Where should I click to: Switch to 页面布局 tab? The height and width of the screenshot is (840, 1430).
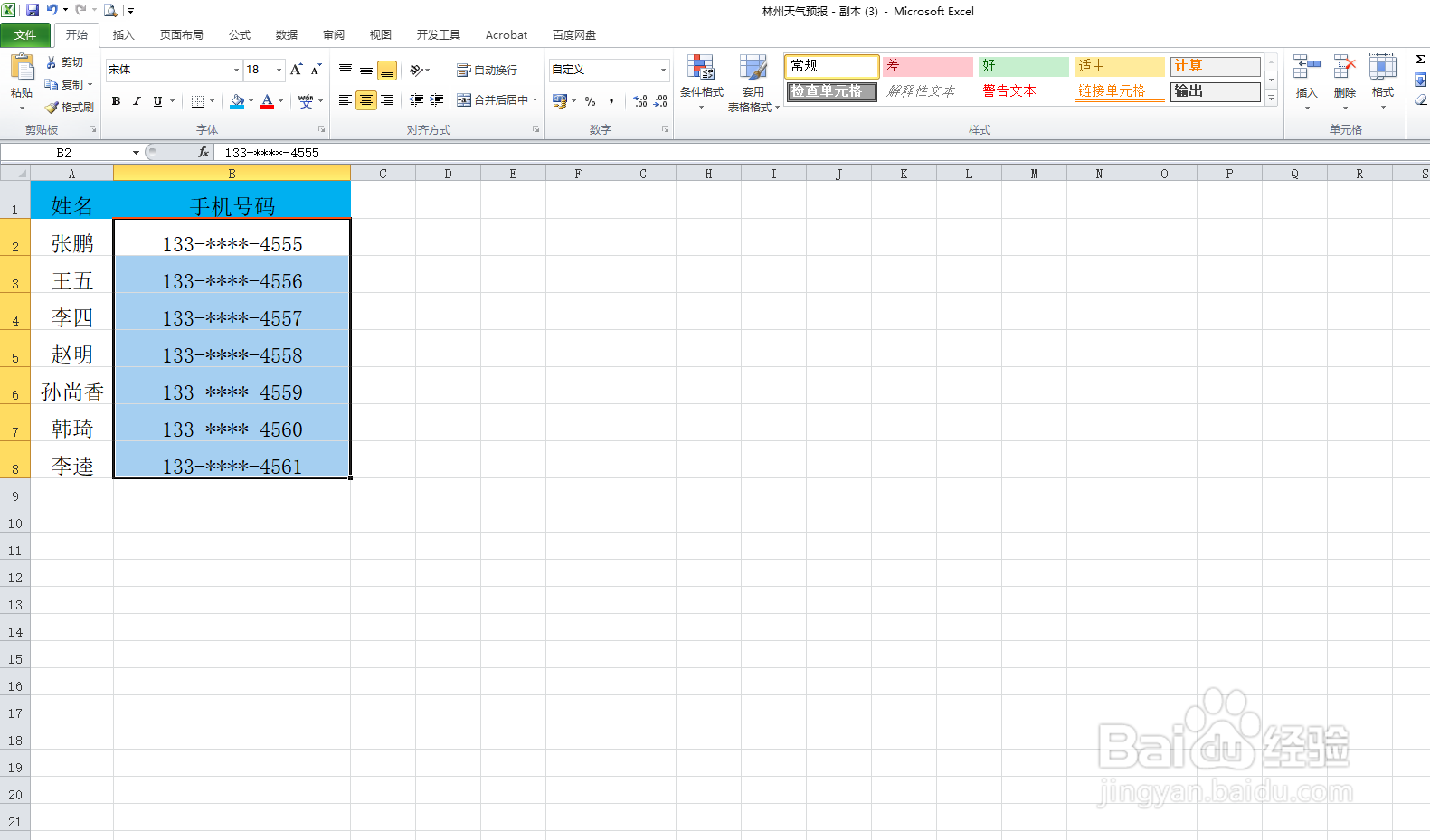click(182, 35)
